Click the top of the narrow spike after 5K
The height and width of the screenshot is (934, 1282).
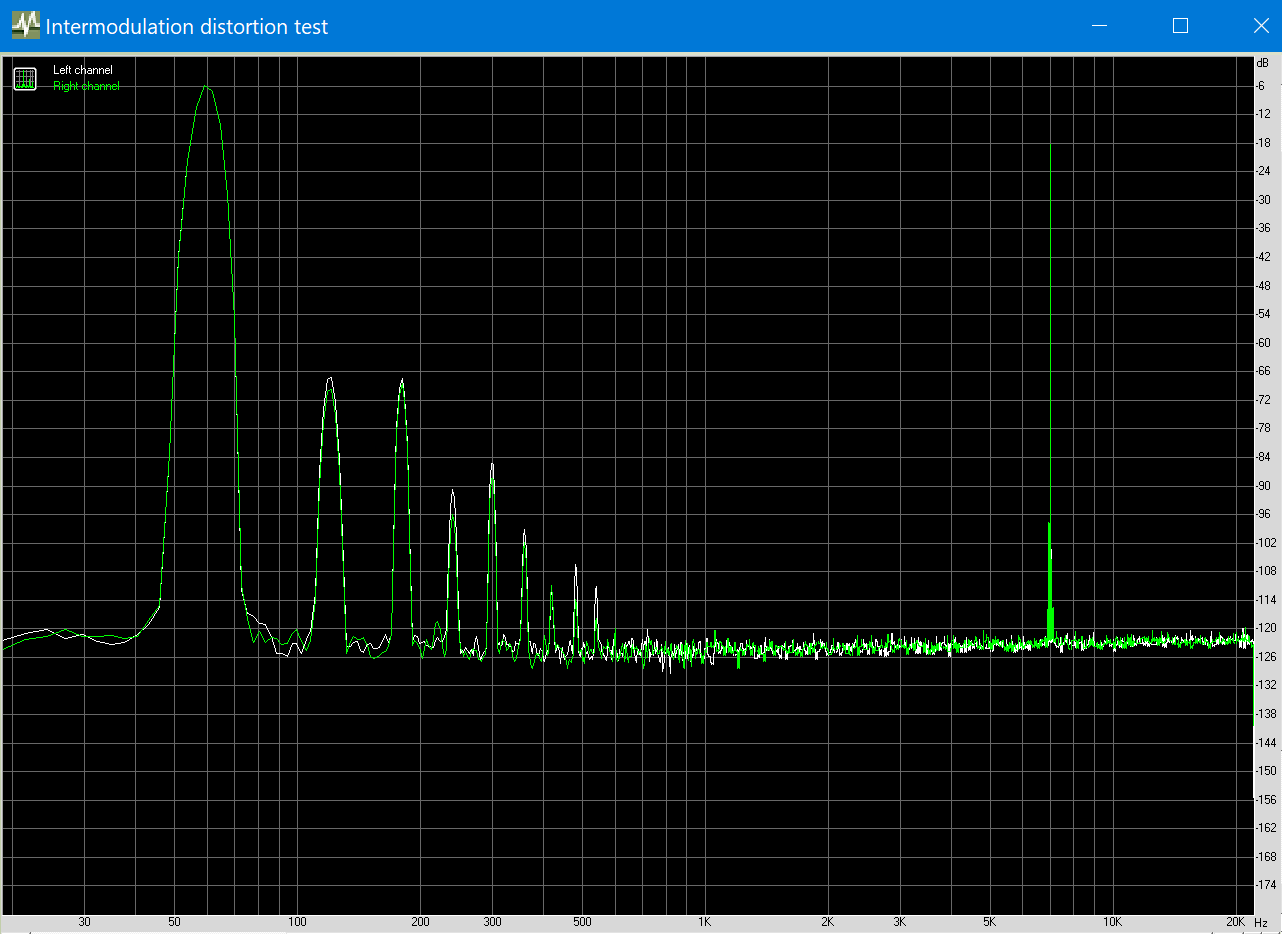[x=1050, y=145]
